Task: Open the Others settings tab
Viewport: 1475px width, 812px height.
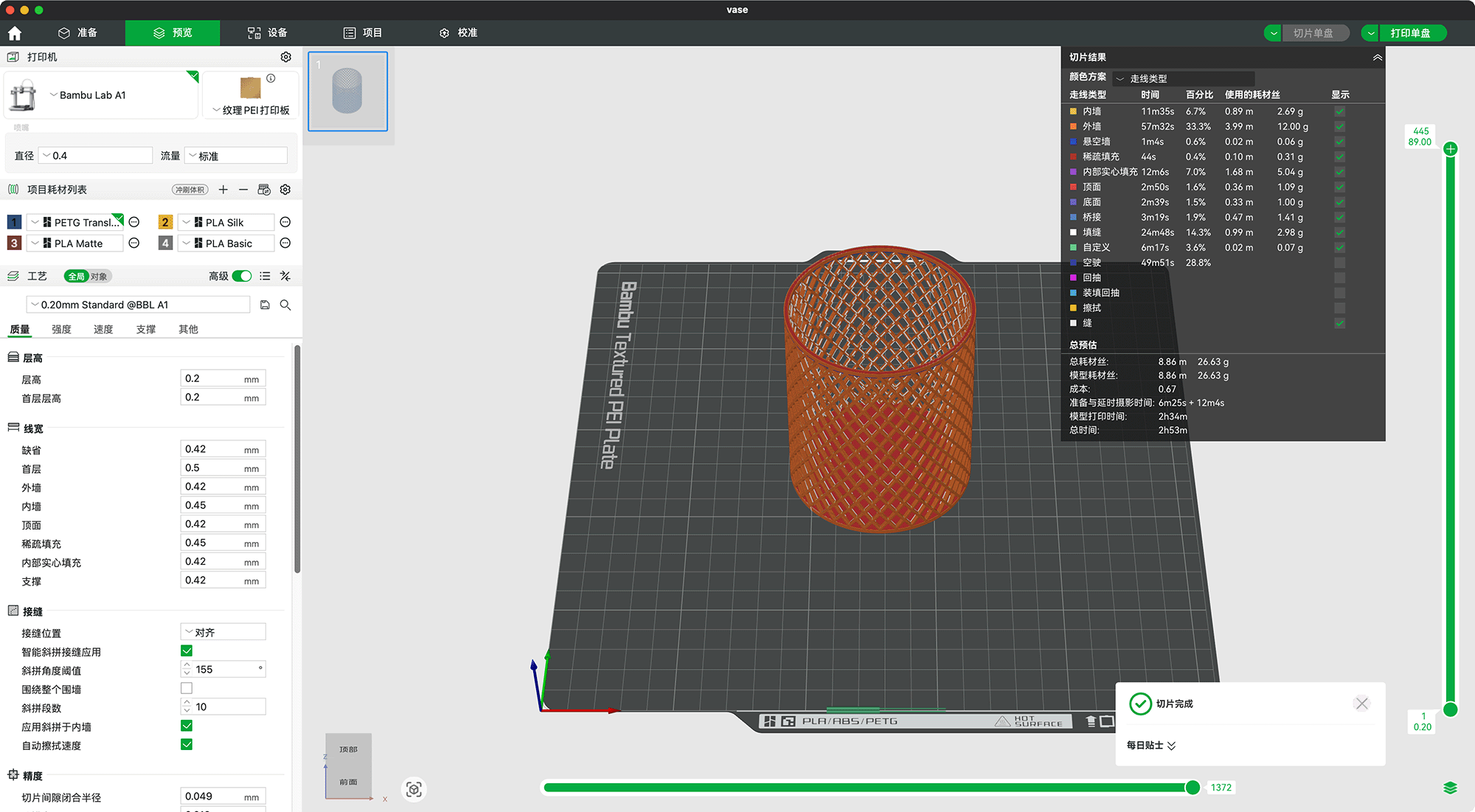Action: click(x=188, y=329)
